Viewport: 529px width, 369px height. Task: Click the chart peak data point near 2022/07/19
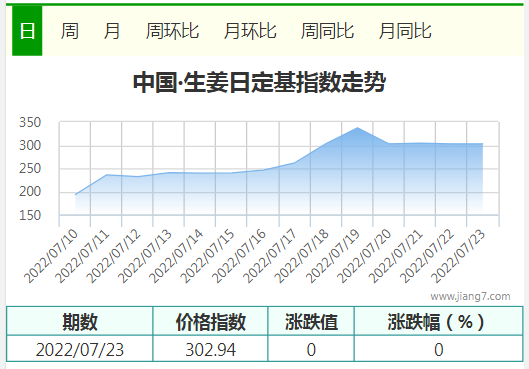pos(358,128)
